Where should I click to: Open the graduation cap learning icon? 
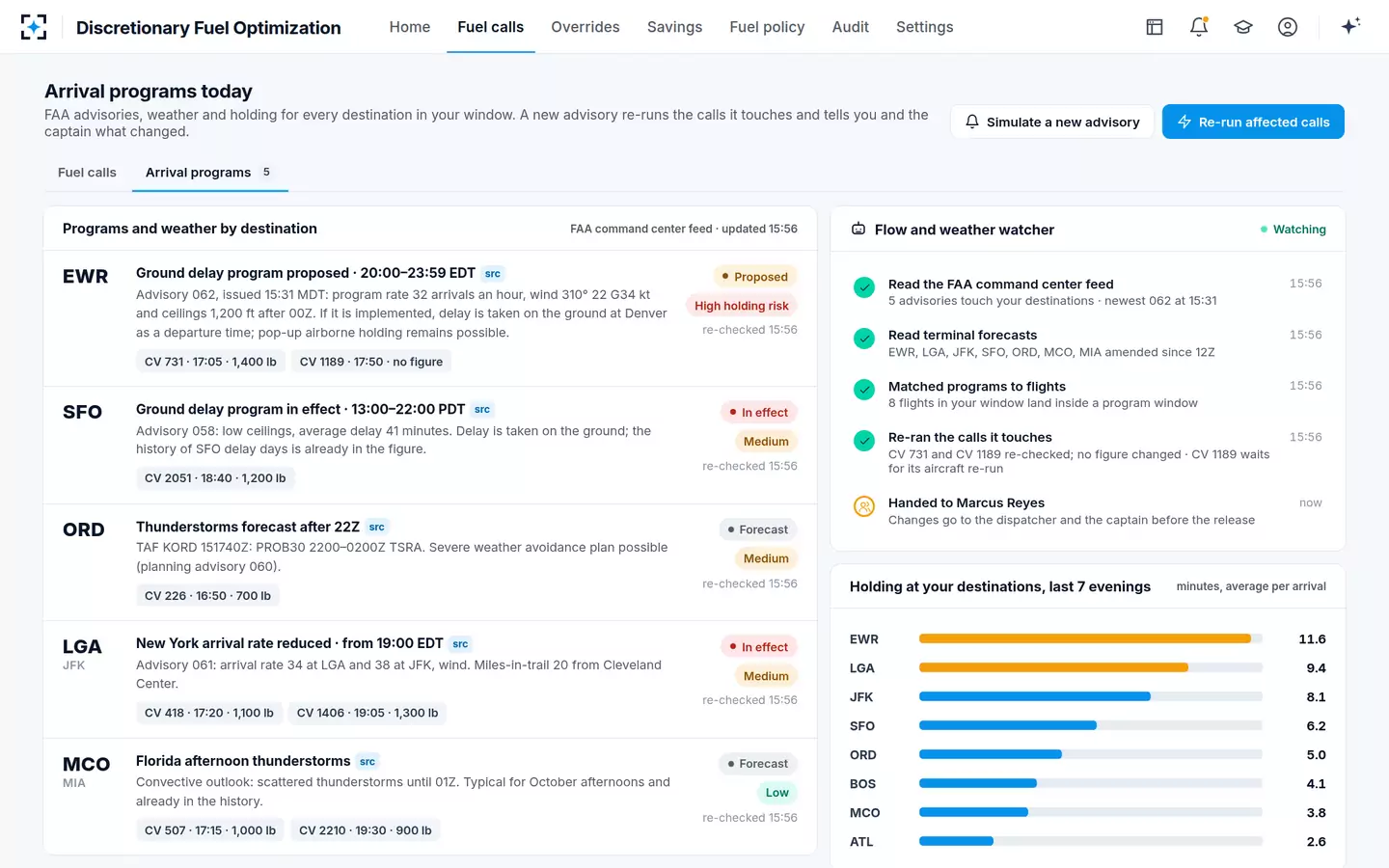(x=1243, y=27)
